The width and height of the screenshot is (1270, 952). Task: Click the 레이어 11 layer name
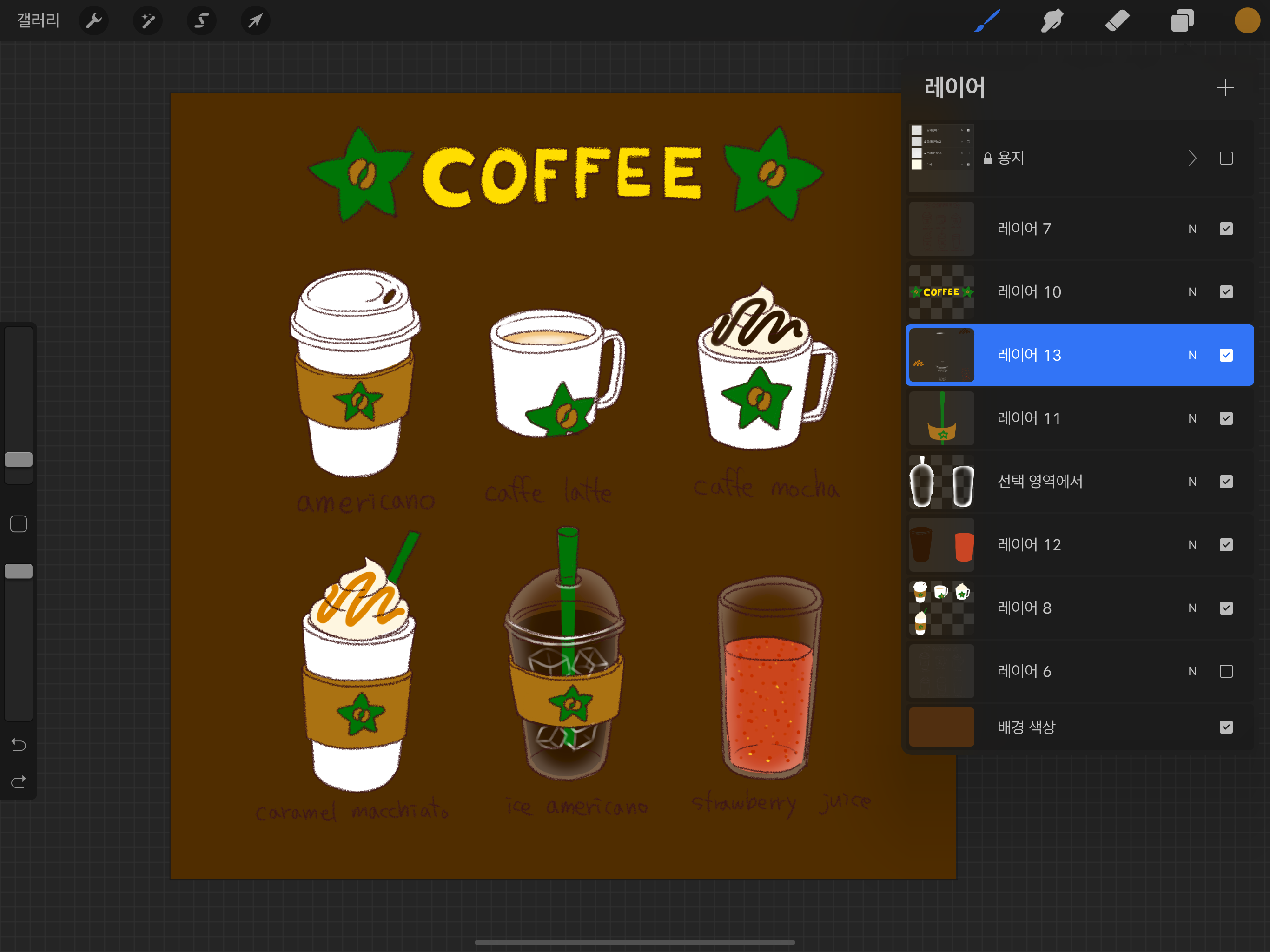click(1029, 418)
